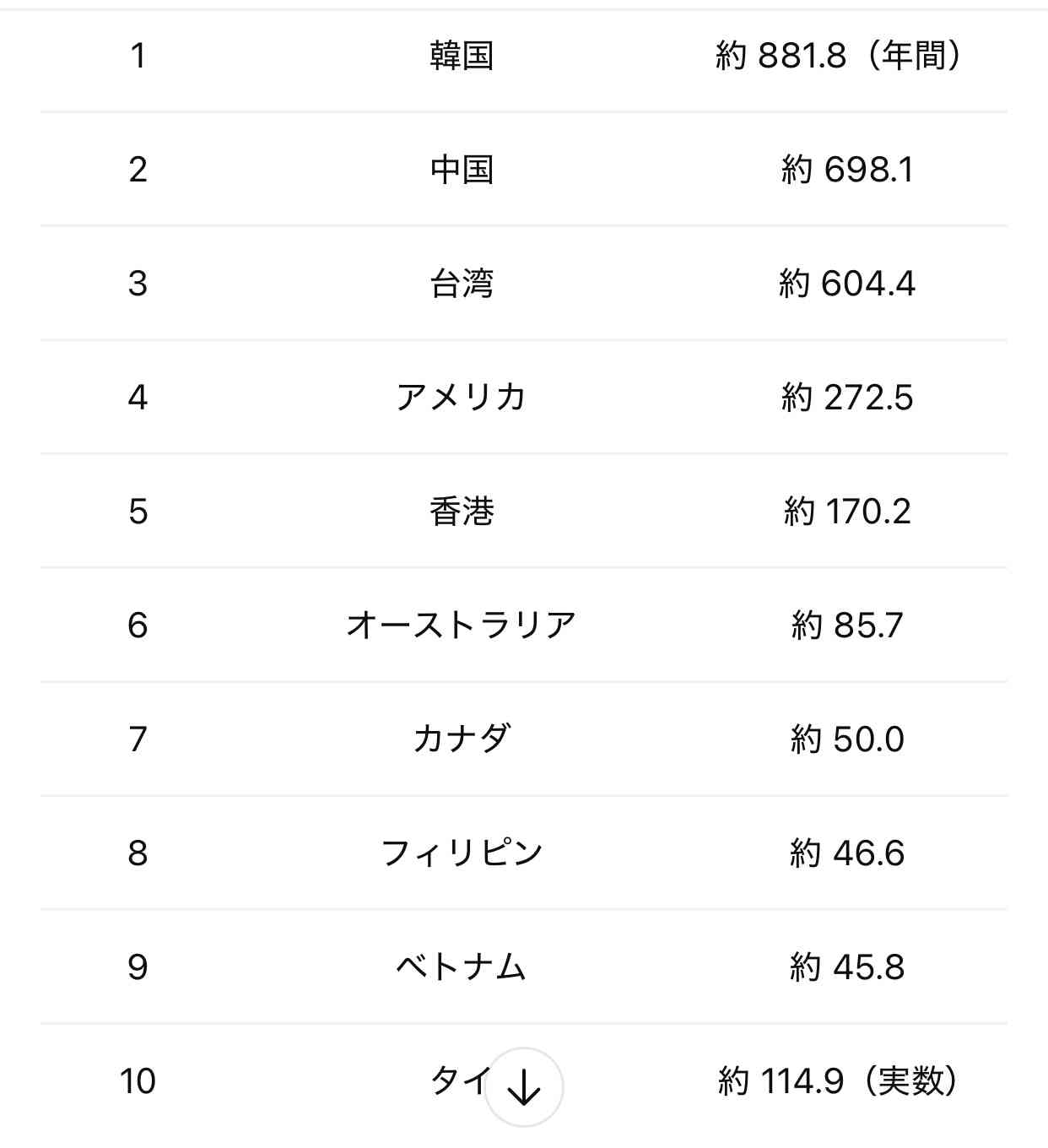The width and height of the screenshot is (1048, 1148).
Task: Click the scroll-down arrow button
Action: tap(524, 1087)
